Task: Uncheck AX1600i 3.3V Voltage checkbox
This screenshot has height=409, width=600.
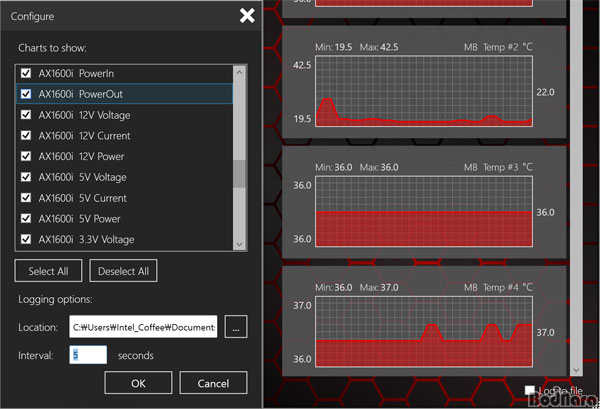Action: click(26, 239)
